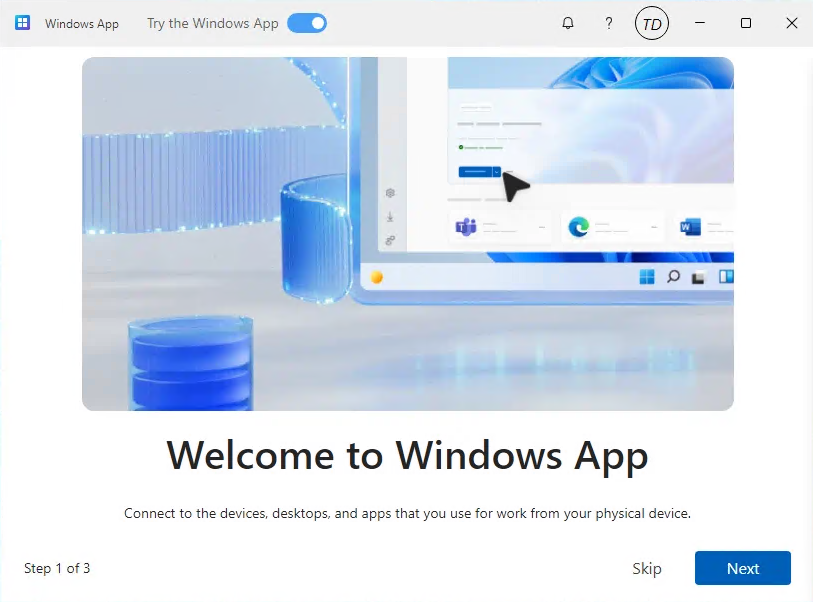The image size is (813, 602).
Task: Click the Windows App logo in title bar
Action: coord(23,23)
